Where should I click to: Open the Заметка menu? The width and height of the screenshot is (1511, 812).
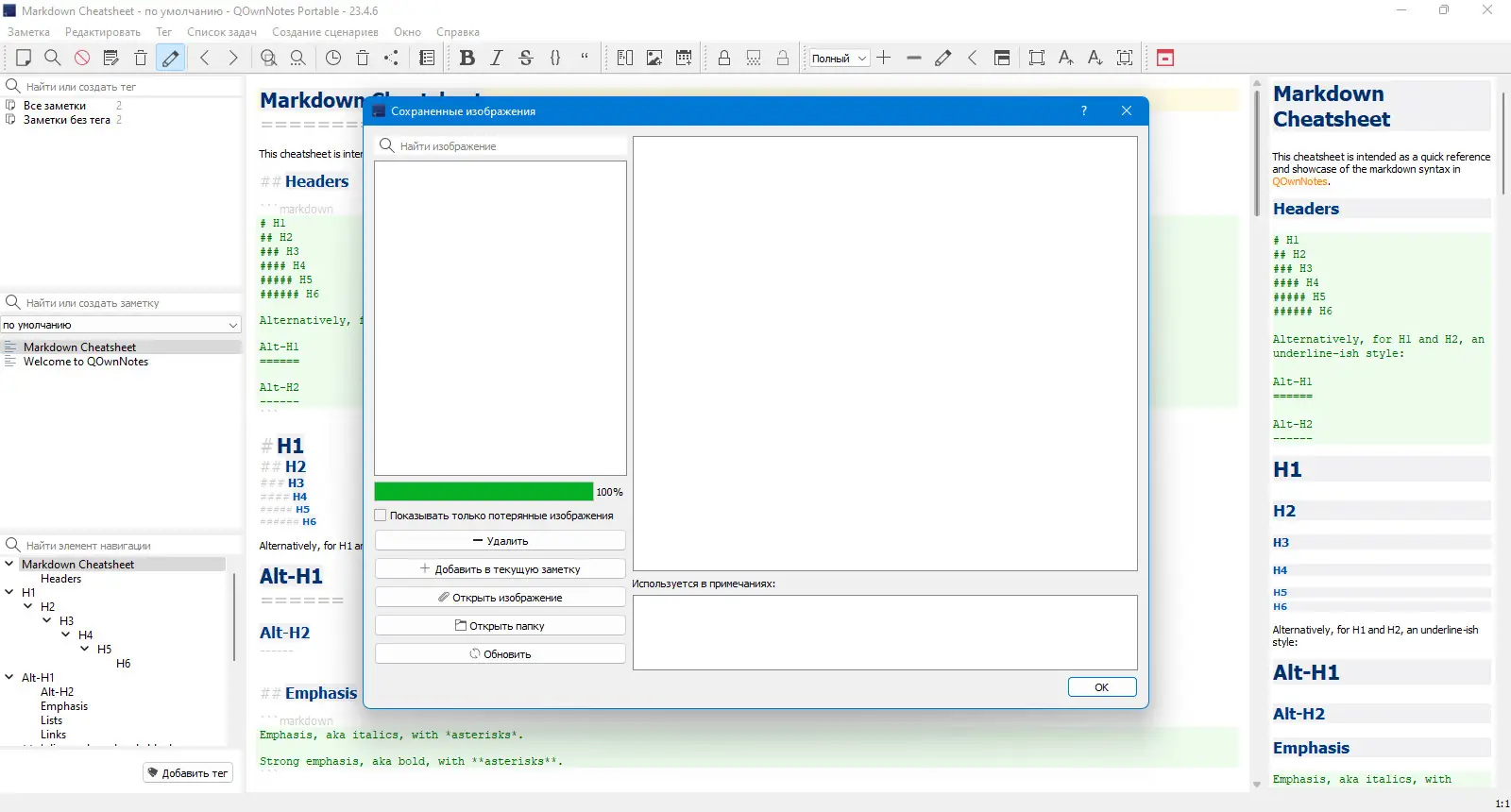pos(28,32)
